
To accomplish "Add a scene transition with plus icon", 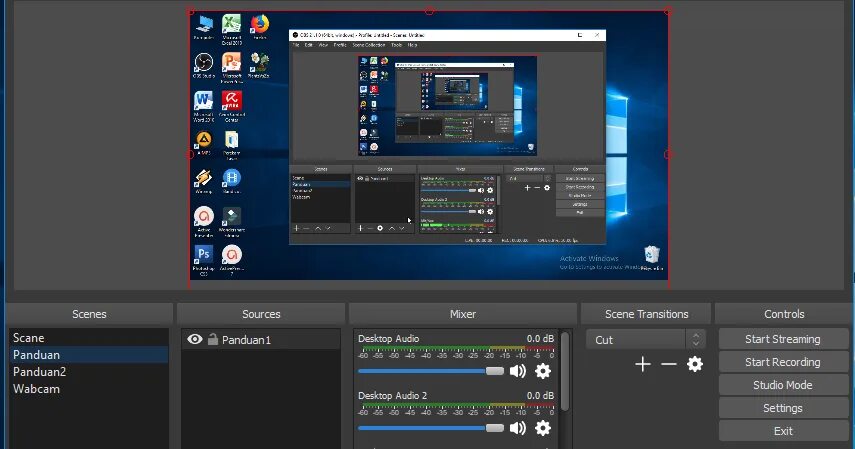I will pyautogui.click(x=643, y=364).
